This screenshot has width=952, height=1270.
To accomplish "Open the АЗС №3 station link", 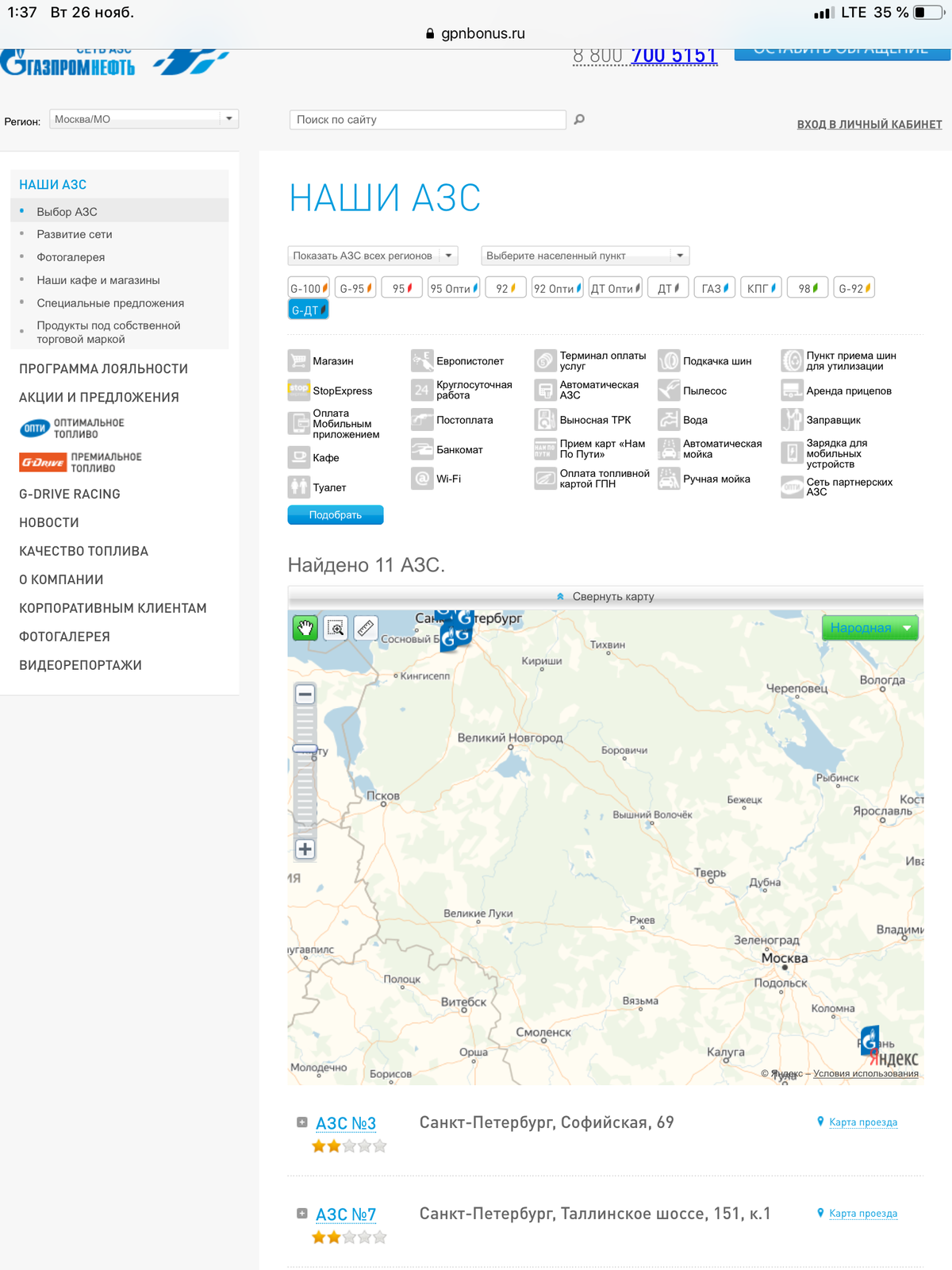I will click(346, 1123).
